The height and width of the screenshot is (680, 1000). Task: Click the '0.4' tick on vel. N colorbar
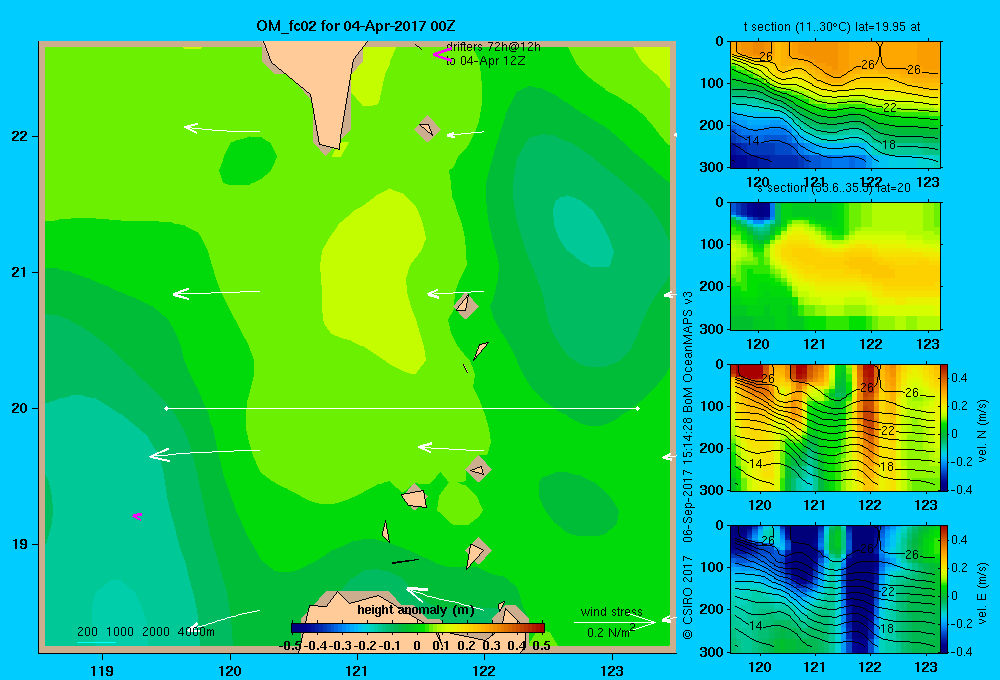[x=959, y=378]
